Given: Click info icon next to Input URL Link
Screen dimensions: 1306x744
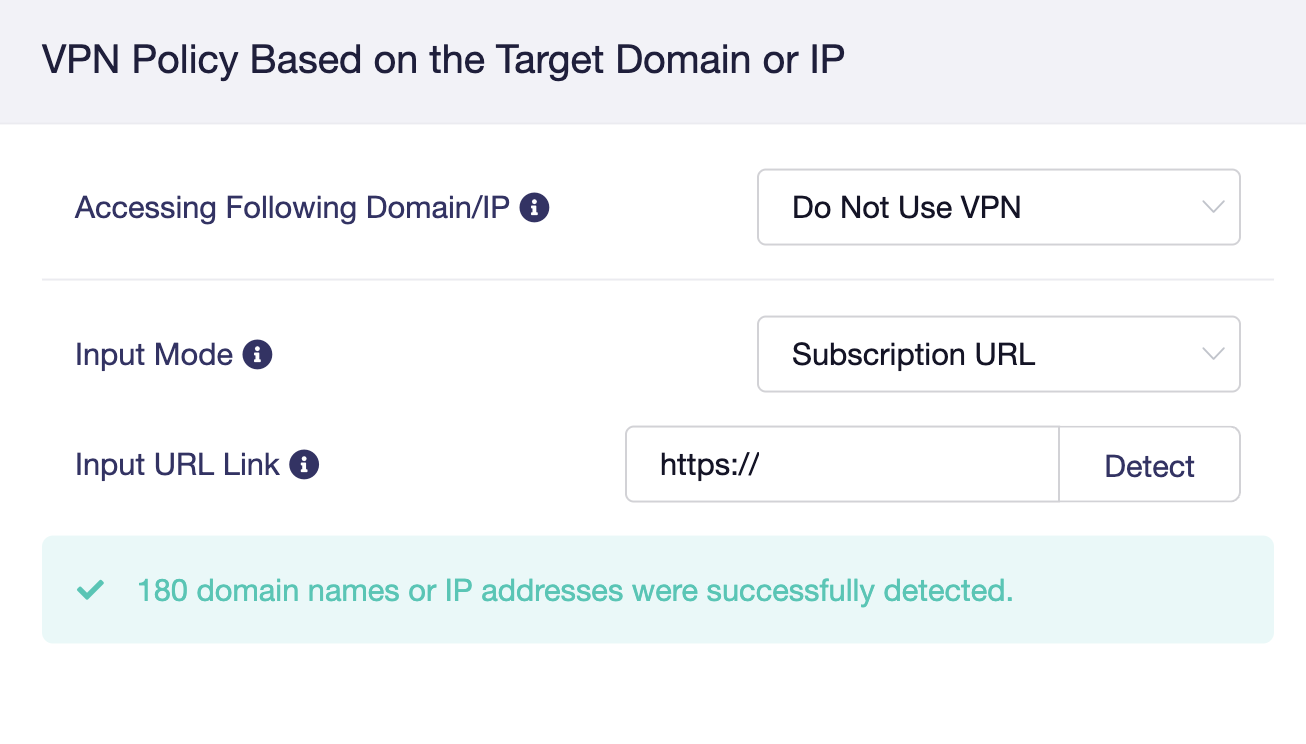Looking at the screenshot, I should tap(304, 465).
